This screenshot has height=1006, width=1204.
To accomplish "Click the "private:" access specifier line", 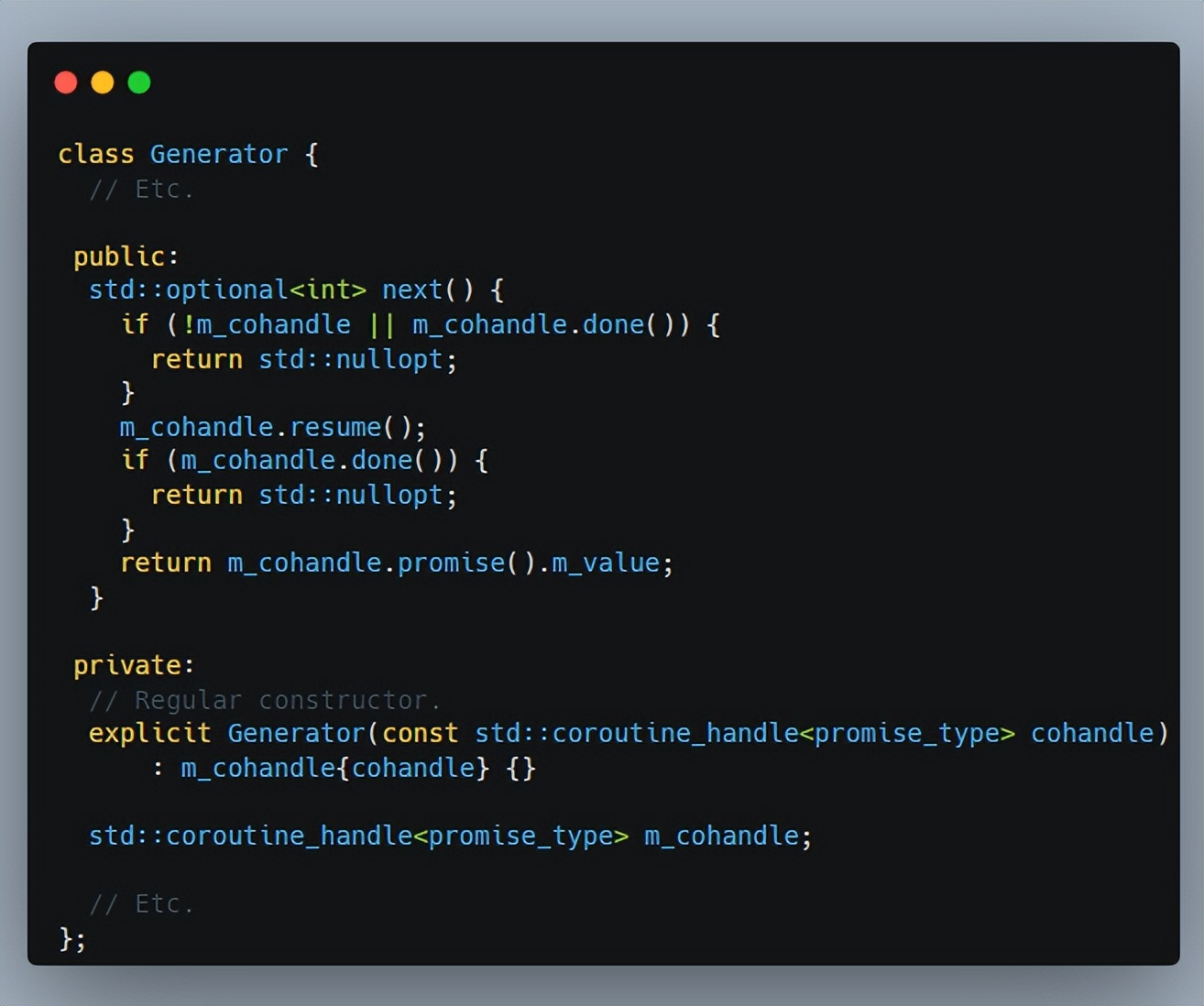I will tap(134, 665).
